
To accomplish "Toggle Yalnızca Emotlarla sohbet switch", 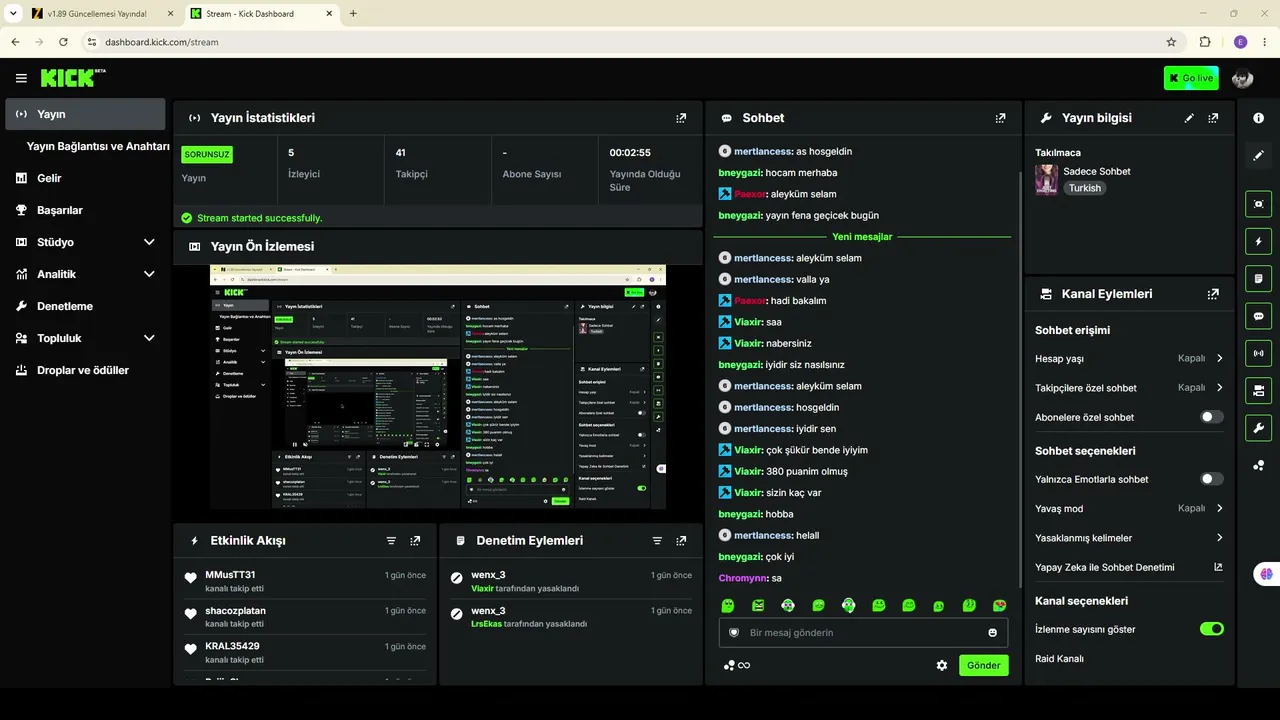I will (x=1211, y=479).
